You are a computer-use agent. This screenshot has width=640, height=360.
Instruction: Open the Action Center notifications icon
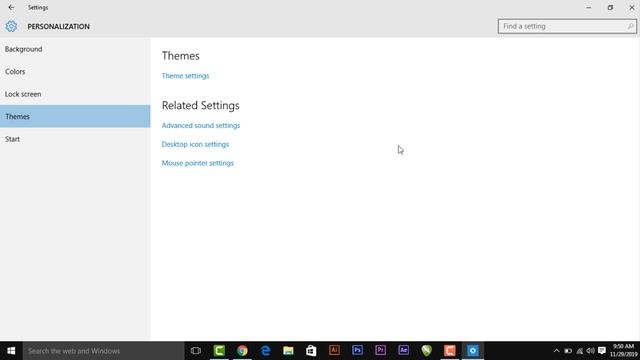click(602, 350)
